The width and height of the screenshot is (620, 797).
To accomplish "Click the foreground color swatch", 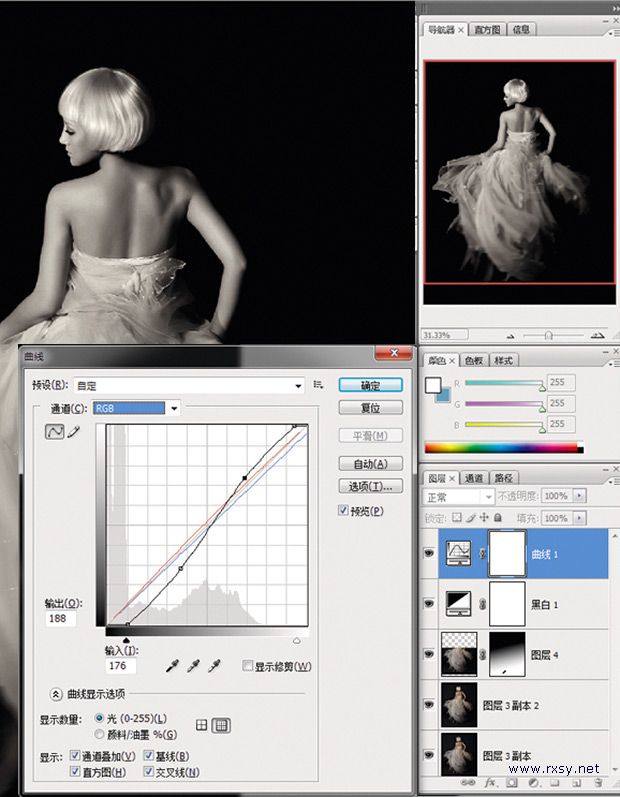I will coord(432,385).
